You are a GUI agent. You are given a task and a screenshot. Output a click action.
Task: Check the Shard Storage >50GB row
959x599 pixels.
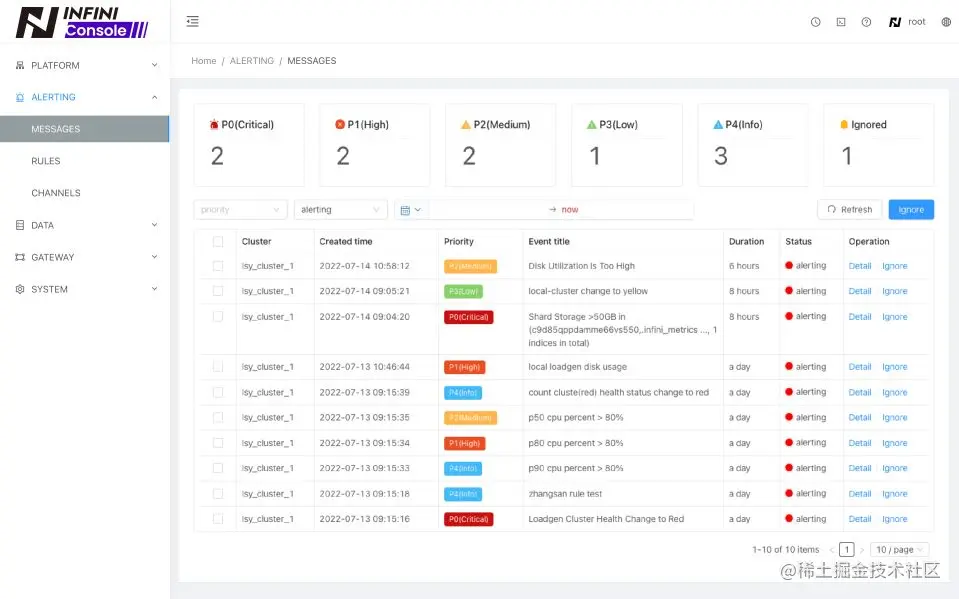point(218,316)
